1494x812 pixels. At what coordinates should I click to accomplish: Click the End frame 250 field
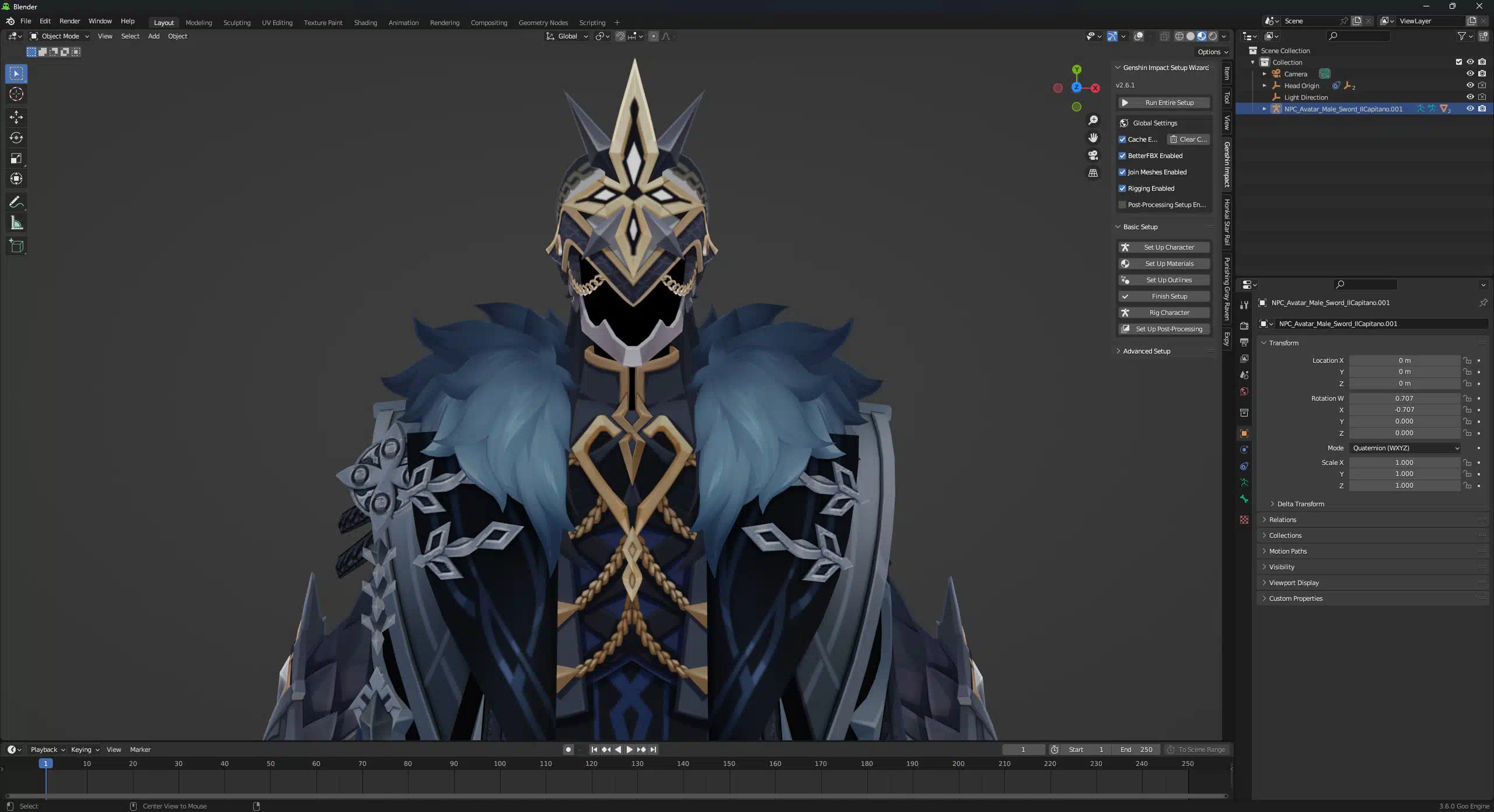tap(1137, 750)
